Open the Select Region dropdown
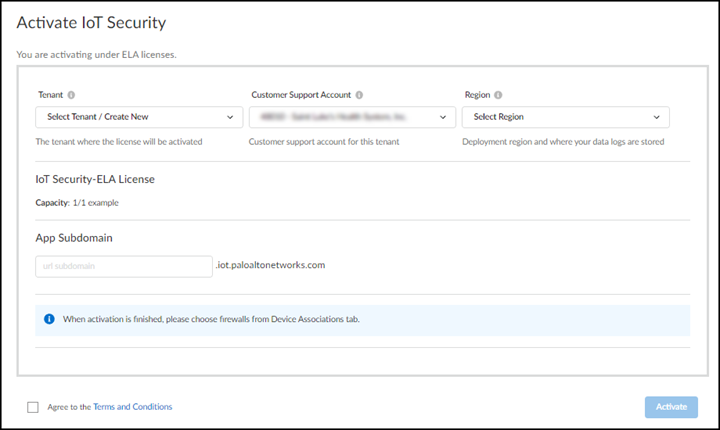Viewport: 720px width, 430px height. click(x=565, y=117)
